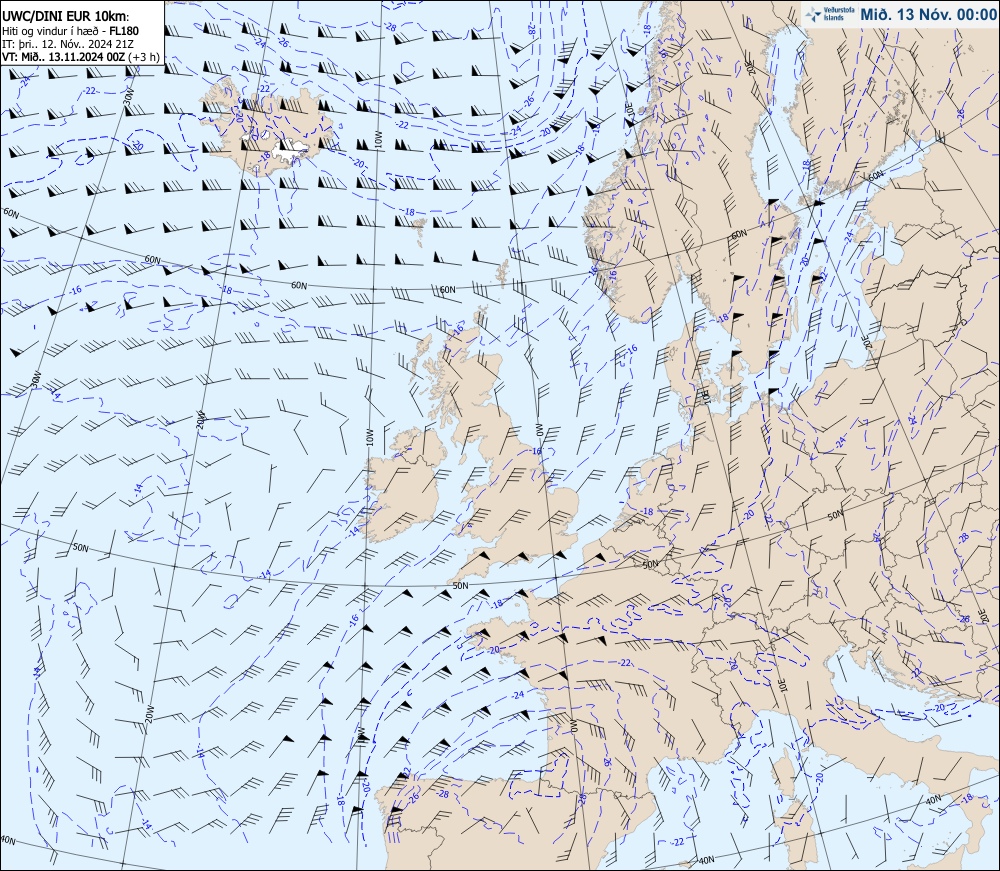Select the "Hiti og vindur í hæð - FL180" line
Screen dimensions: 1000x871
(x=70, y=31)
